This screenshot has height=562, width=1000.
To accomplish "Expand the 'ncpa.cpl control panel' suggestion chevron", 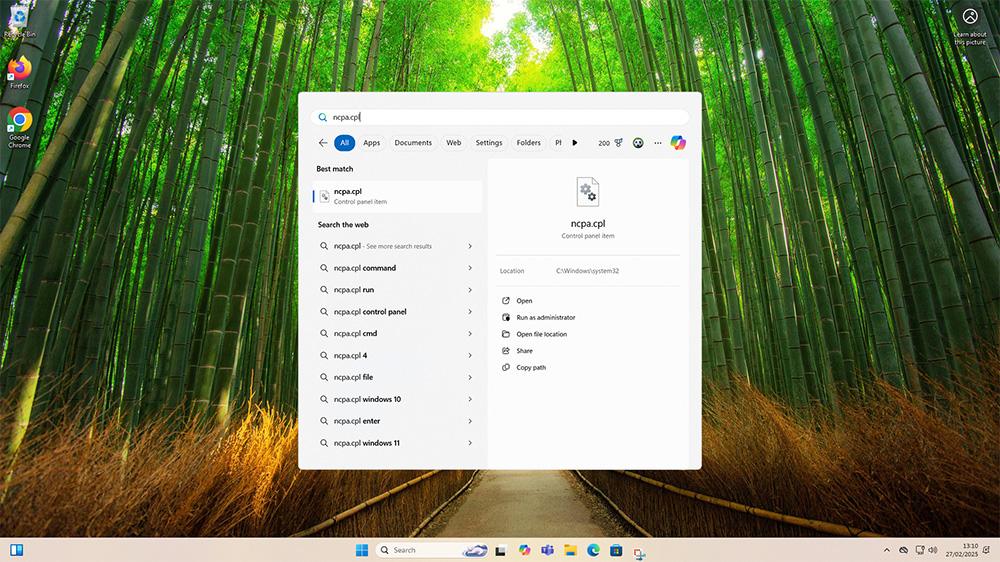I will (470, 312).
